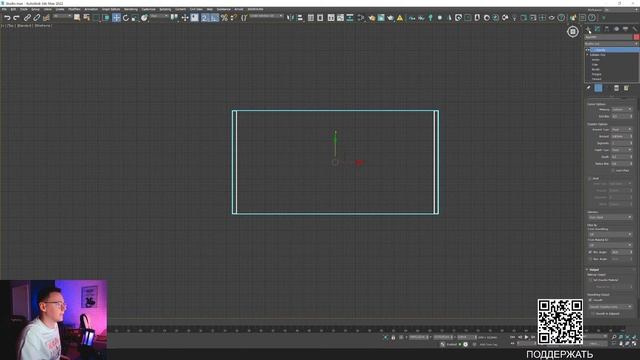Toggle the Angle Snap button

tap(215, 18)
